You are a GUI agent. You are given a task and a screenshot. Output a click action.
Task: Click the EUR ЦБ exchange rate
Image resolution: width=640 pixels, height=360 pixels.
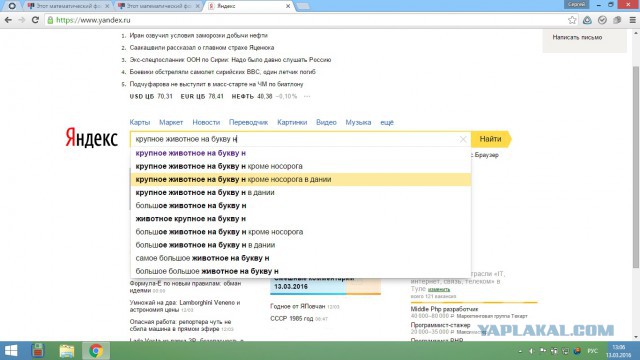coord(202,96)
